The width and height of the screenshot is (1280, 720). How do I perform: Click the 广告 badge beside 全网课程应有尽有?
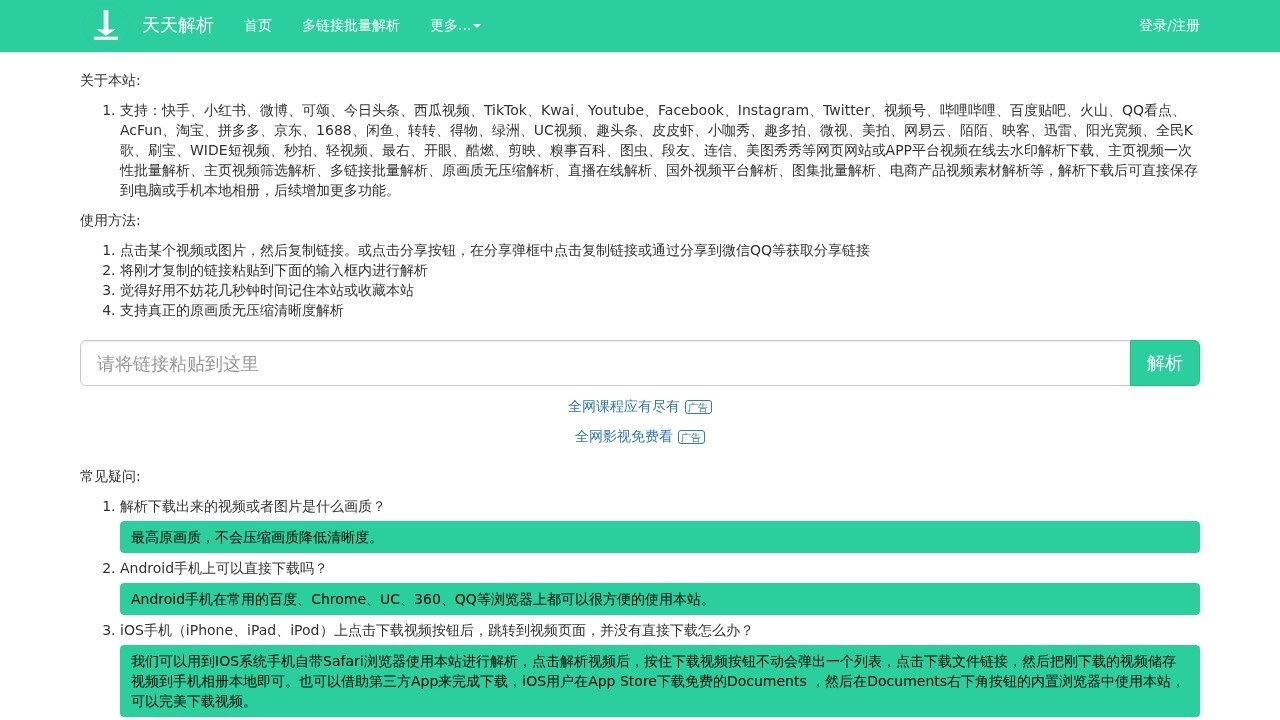698,407
